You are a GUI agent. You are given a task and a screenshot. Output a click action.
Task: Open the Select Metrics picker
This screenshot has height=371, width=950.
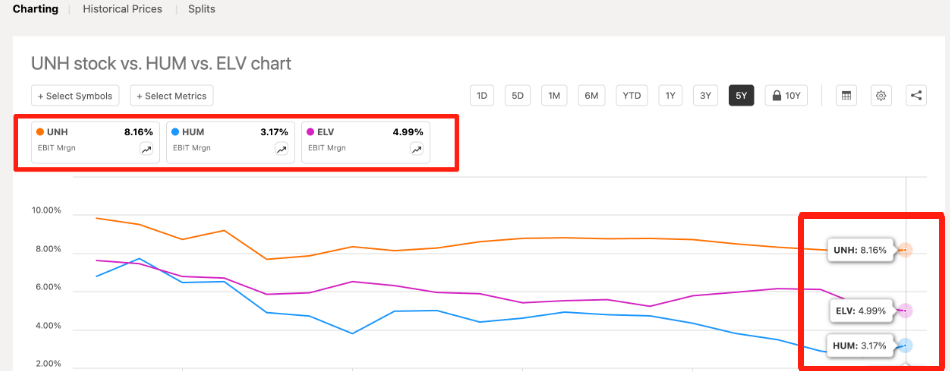point(171,96)
